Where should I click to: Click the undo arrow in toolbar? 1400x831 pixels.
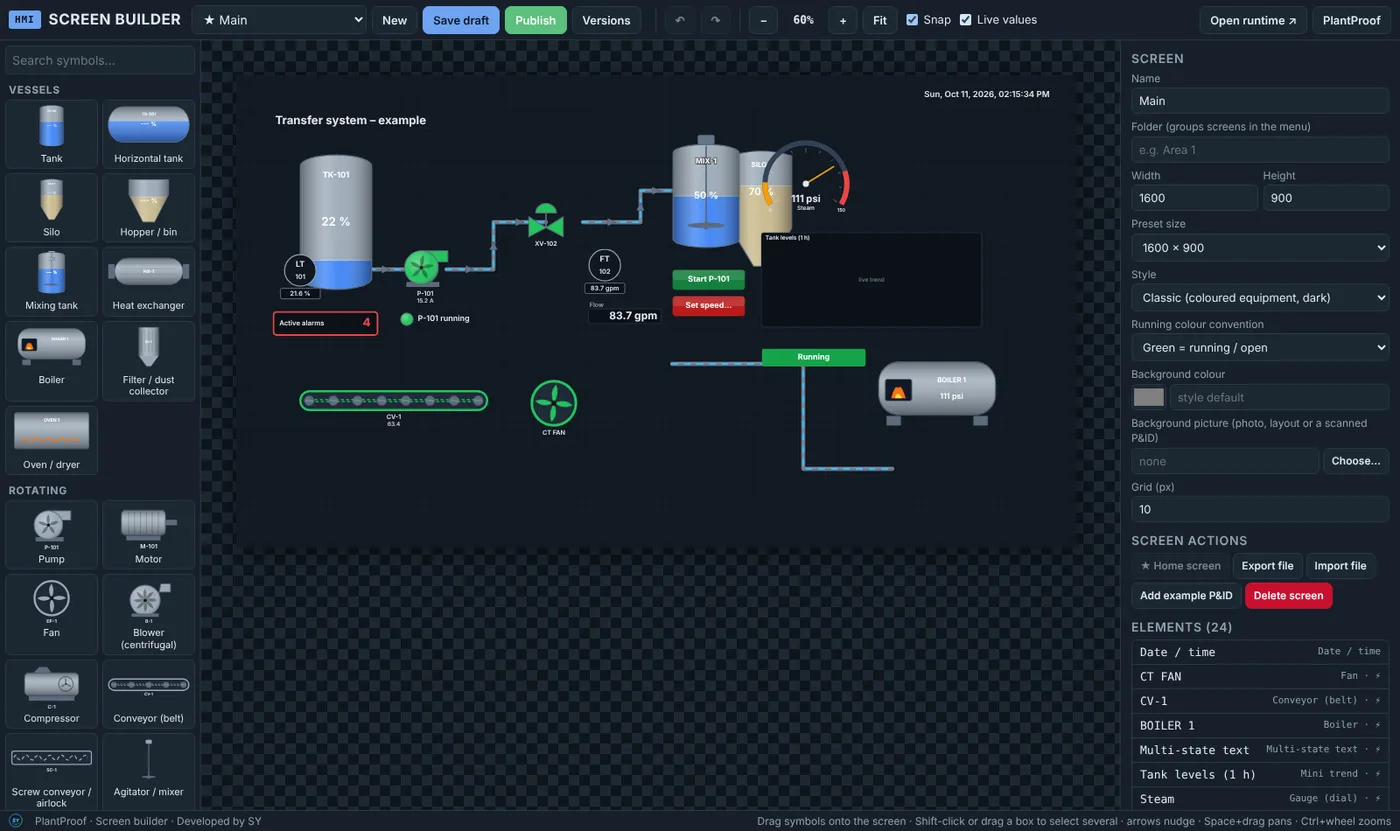pyautogui.click(x=680, y=20)
